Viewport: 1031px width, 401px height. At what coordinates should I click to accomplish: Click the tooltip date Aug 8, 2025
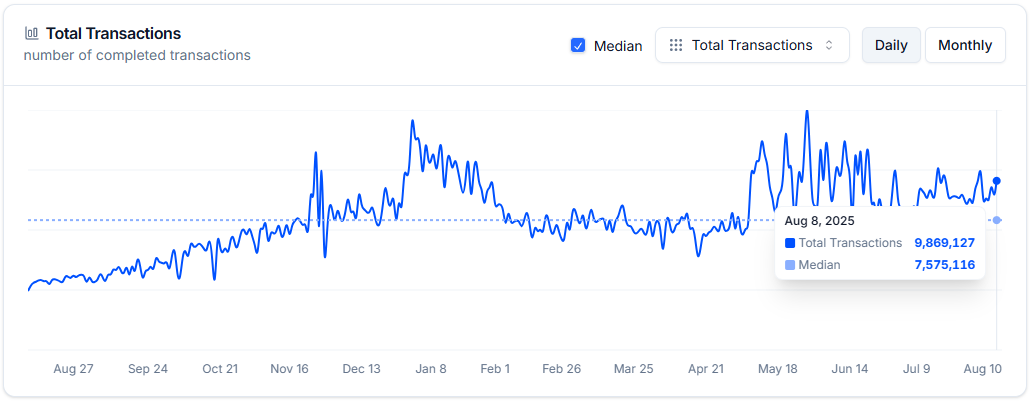[x=819, y=221]
